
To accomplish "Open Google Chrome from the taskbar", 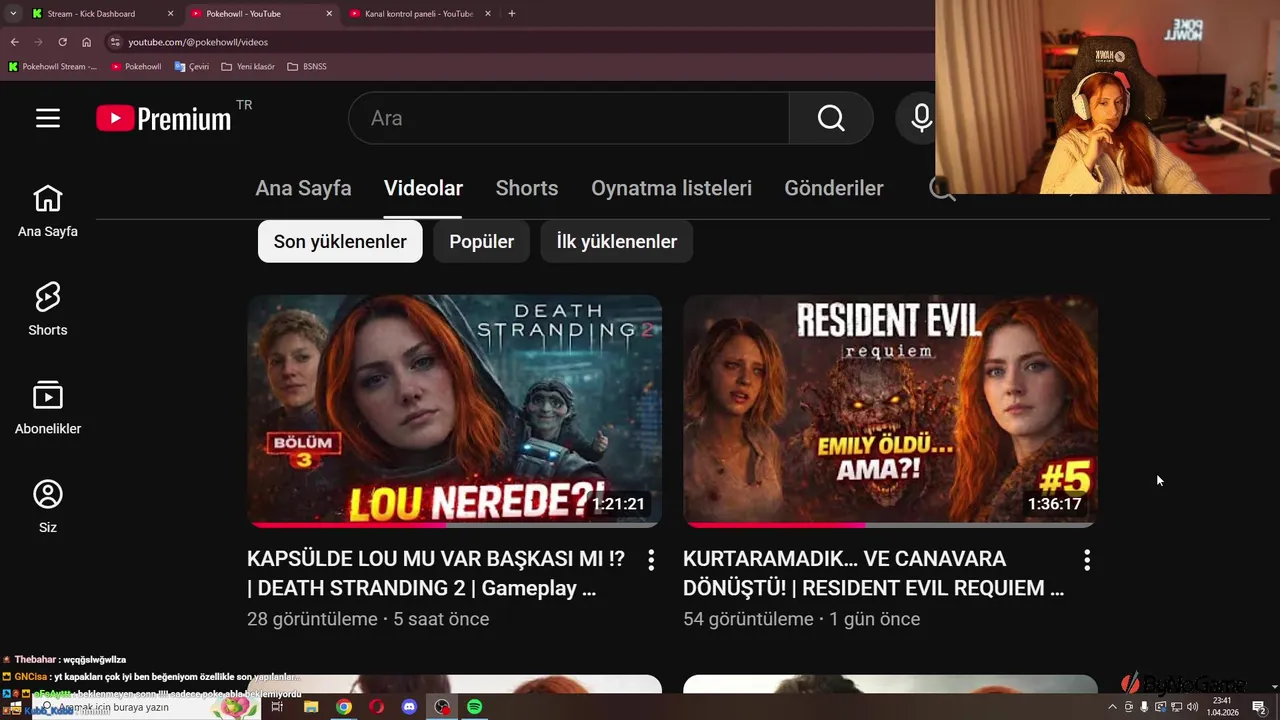I will [x=344, y=707].
